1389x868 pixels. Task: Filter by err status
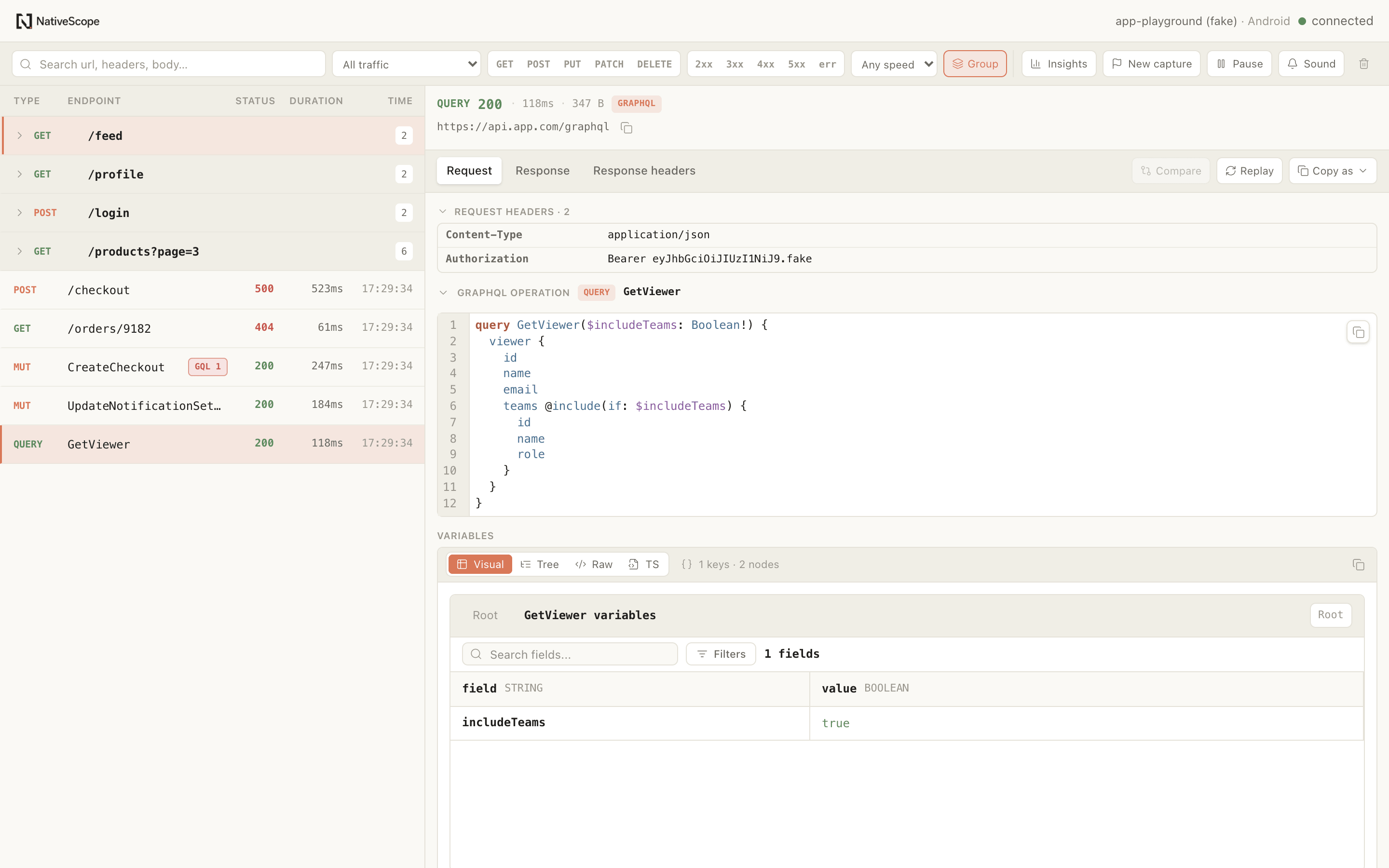(x=827, y=64)
